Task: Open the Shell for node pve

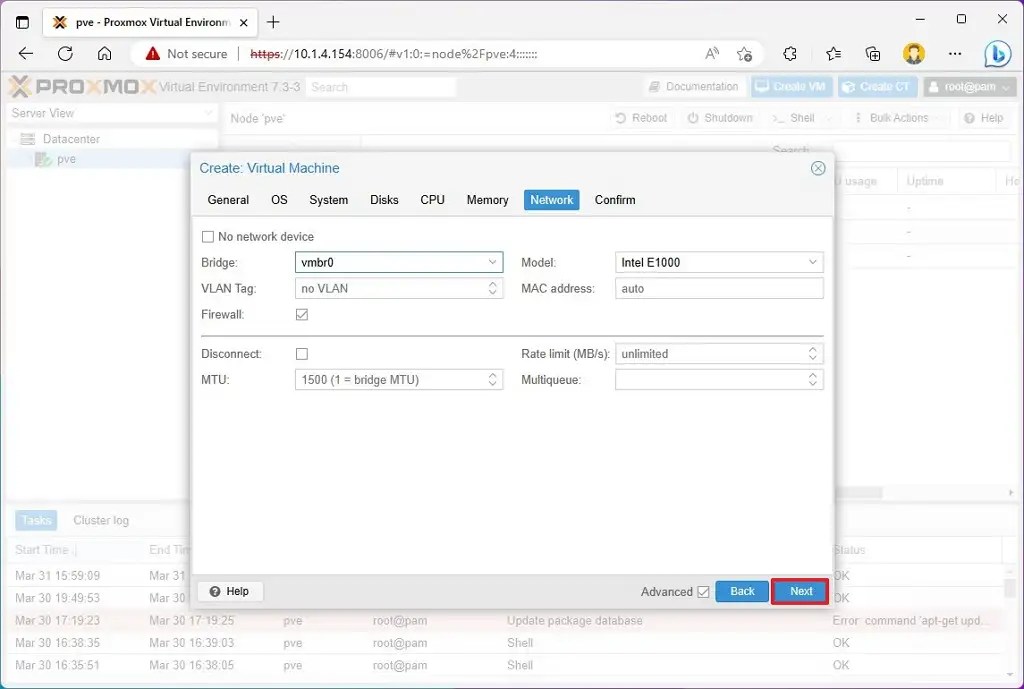Action: pos(801,117)
